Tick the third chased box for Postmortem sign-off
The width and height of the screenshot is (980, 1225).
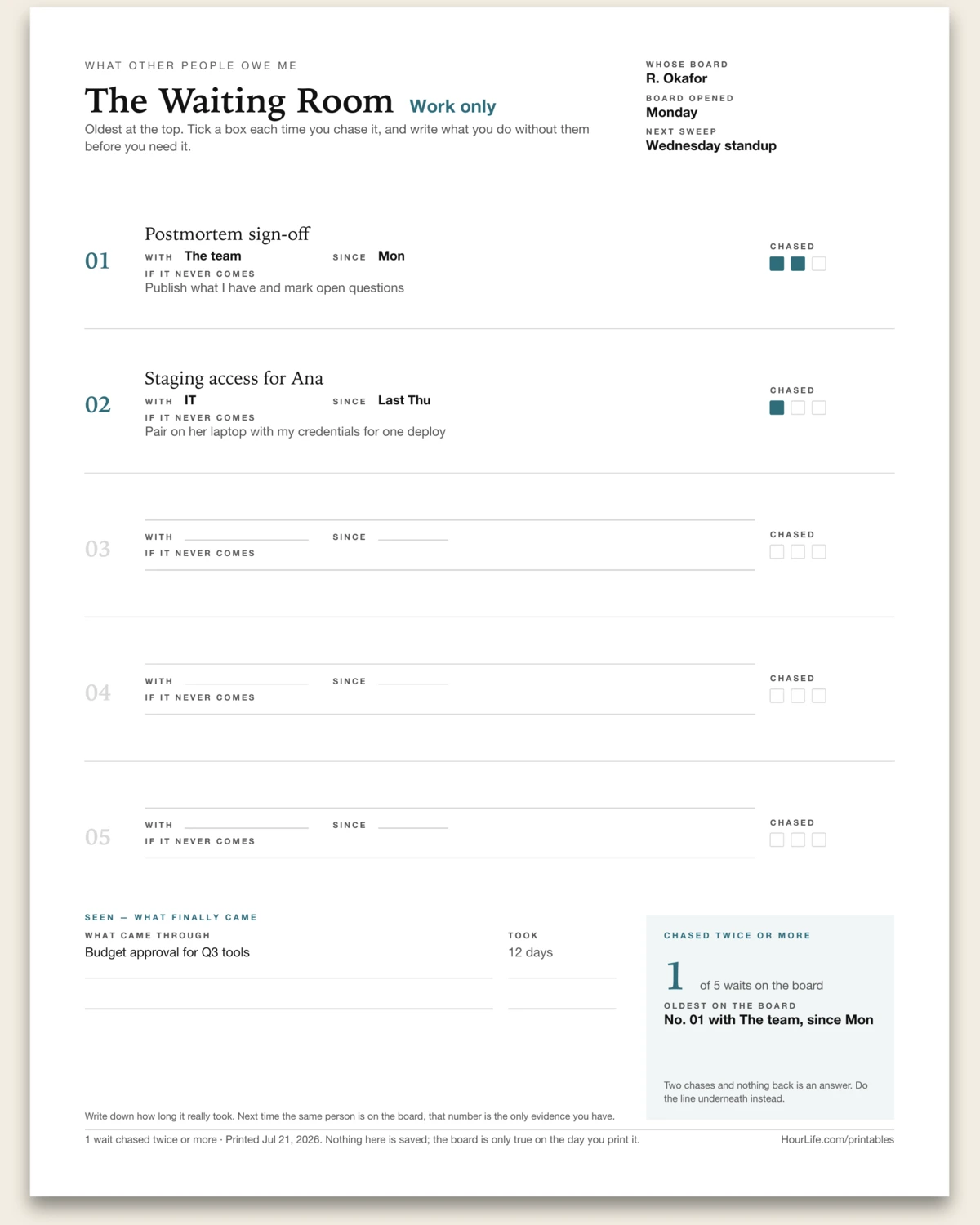click(819, 264)
